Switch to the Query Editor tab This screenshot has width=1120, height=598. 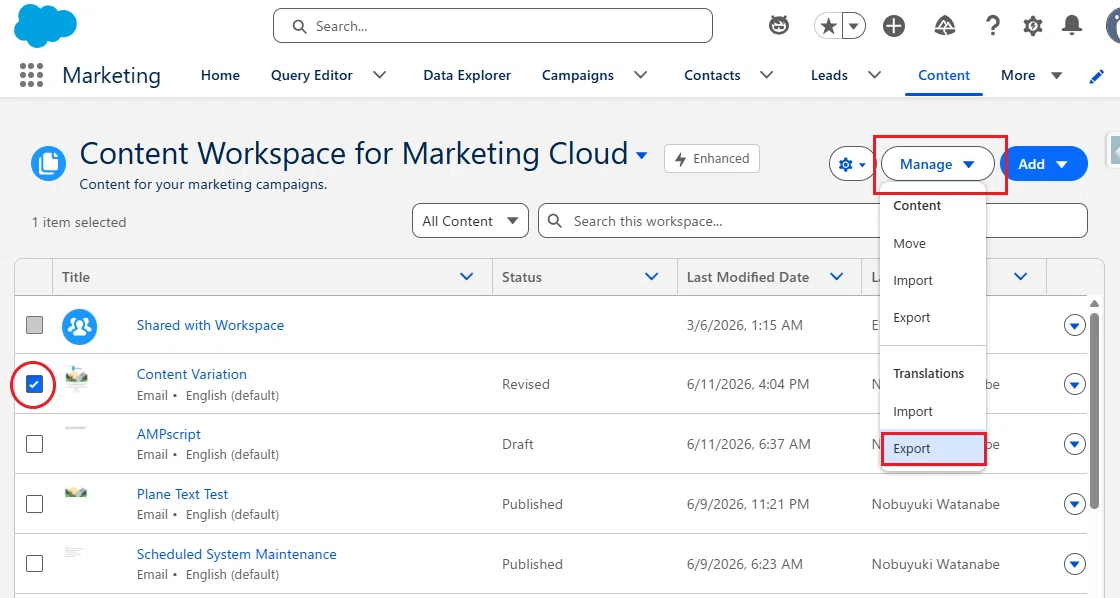point(311,75)
